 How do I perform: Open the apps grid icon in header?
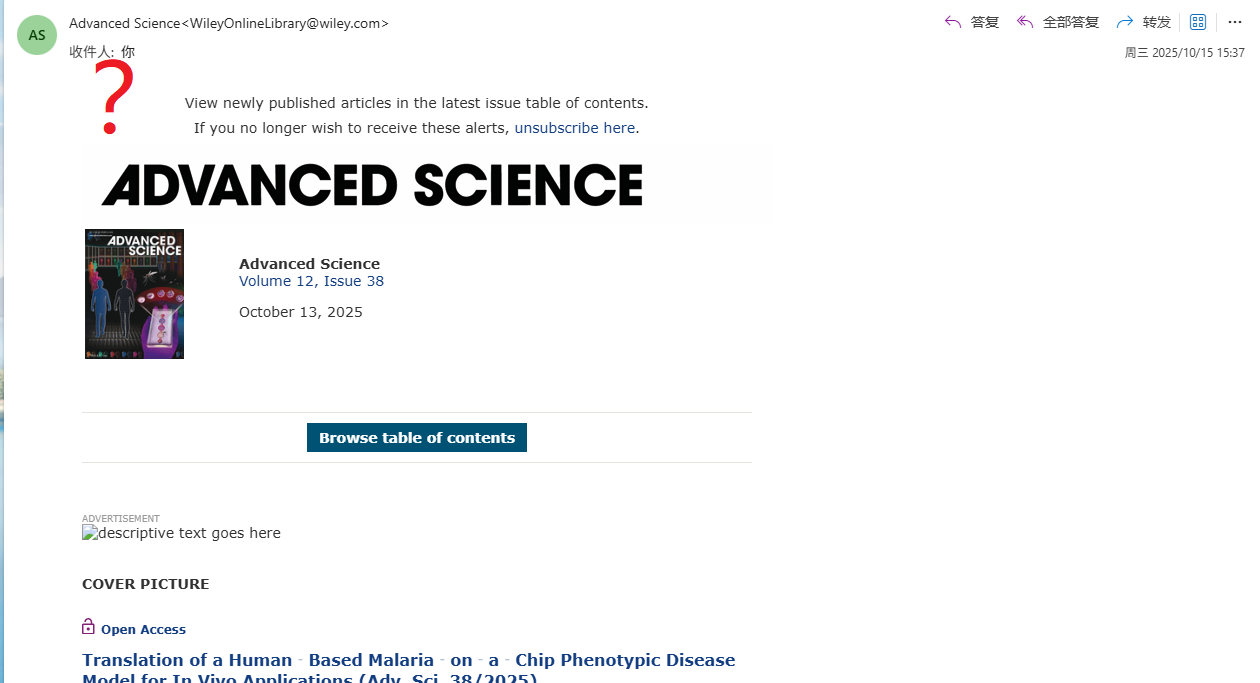coord(1198,22)
